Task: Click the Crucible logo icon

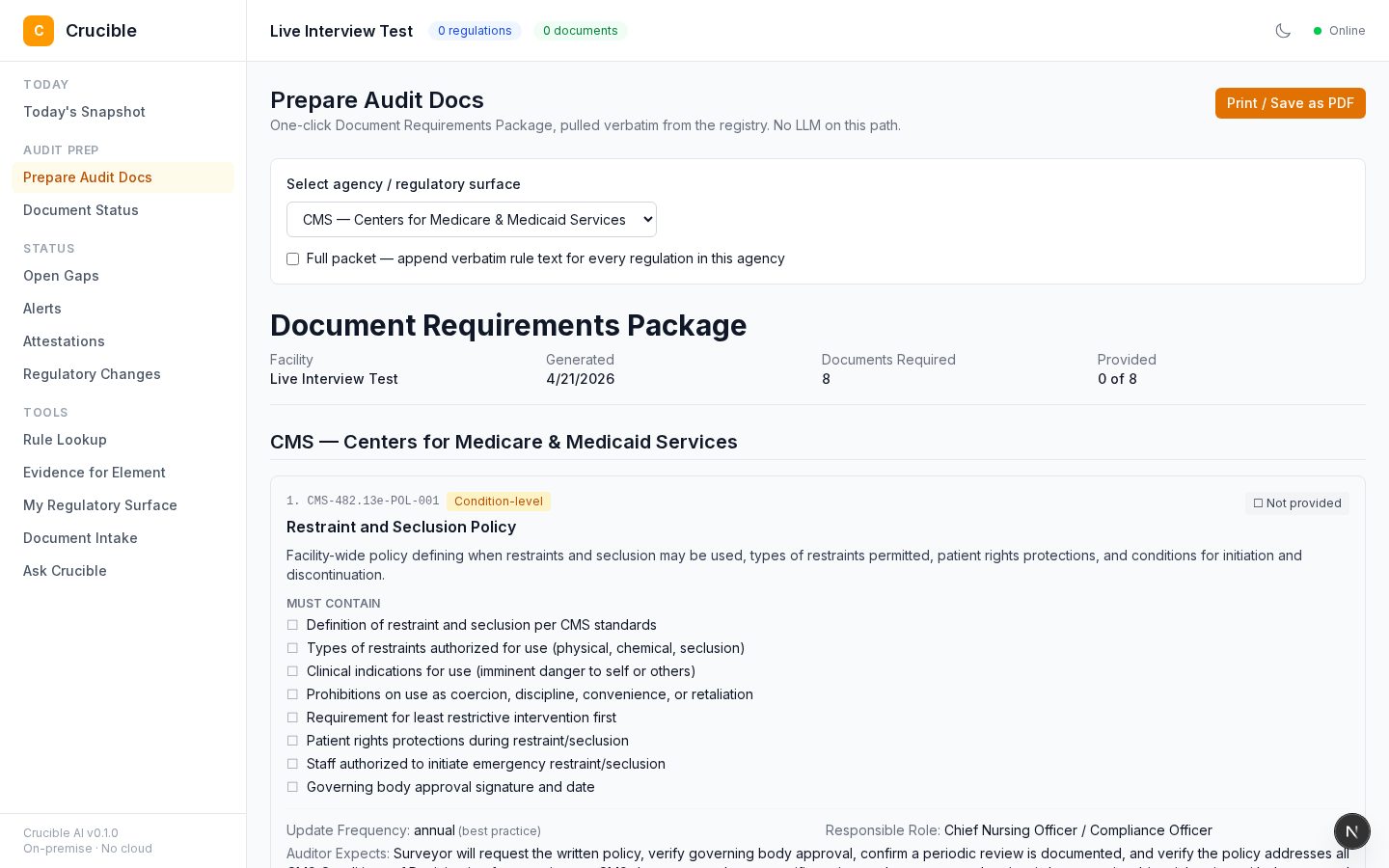Action: tap(39, 31)
